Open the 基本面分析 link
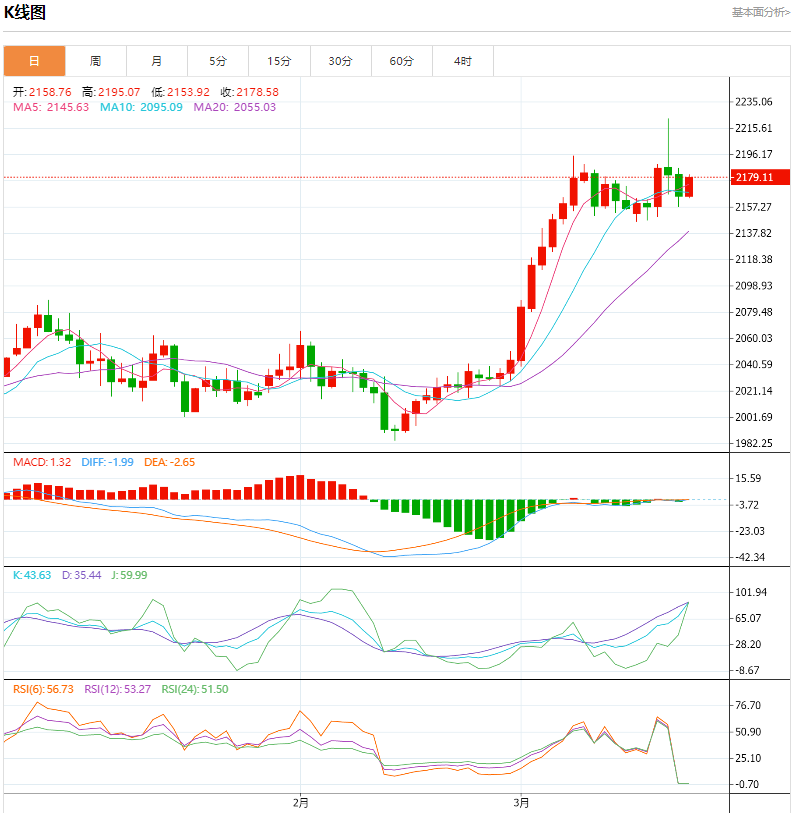 pyautogui.click(x=760, y=12)
